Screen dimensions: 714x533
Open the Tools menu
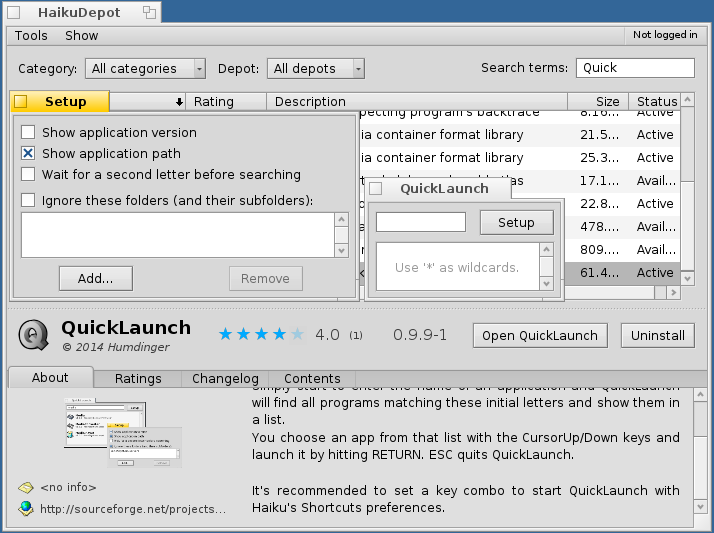pyautogui.click(x=31, y=36)
